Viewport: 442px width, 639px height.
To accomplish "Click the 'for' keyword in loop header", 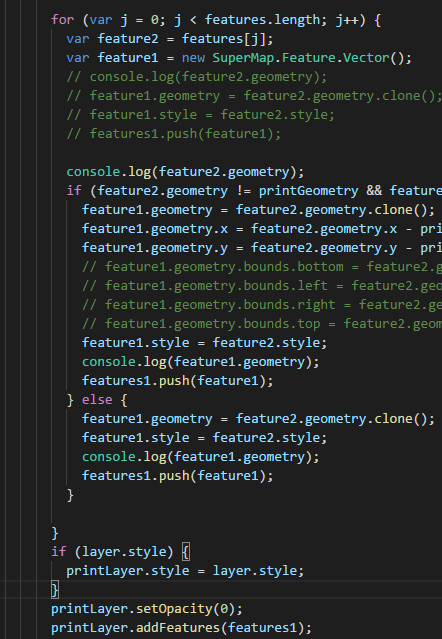I will [x=62, y=20].
